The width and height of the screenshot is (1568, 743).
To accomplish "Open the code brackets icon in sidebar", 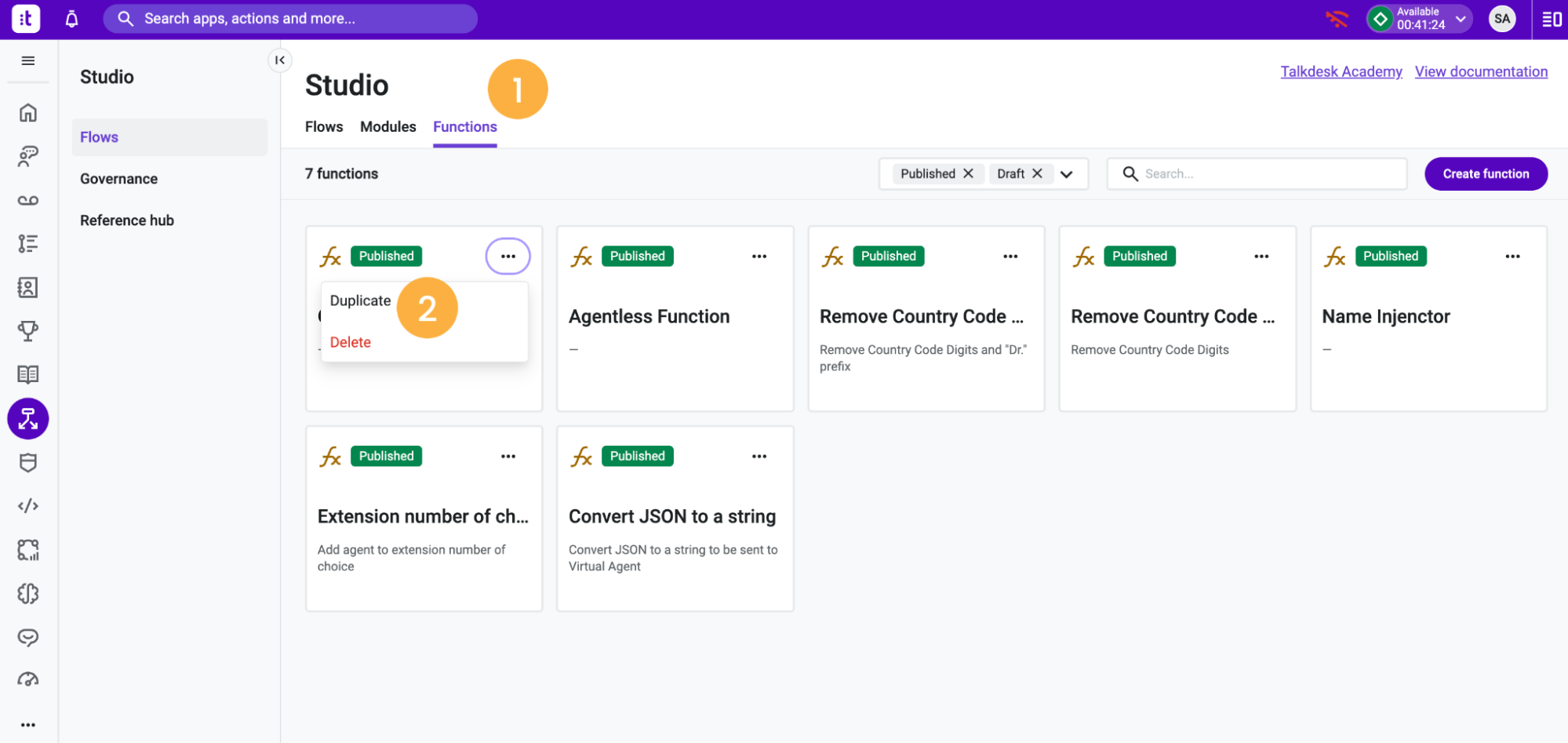I will pos(28,506).
